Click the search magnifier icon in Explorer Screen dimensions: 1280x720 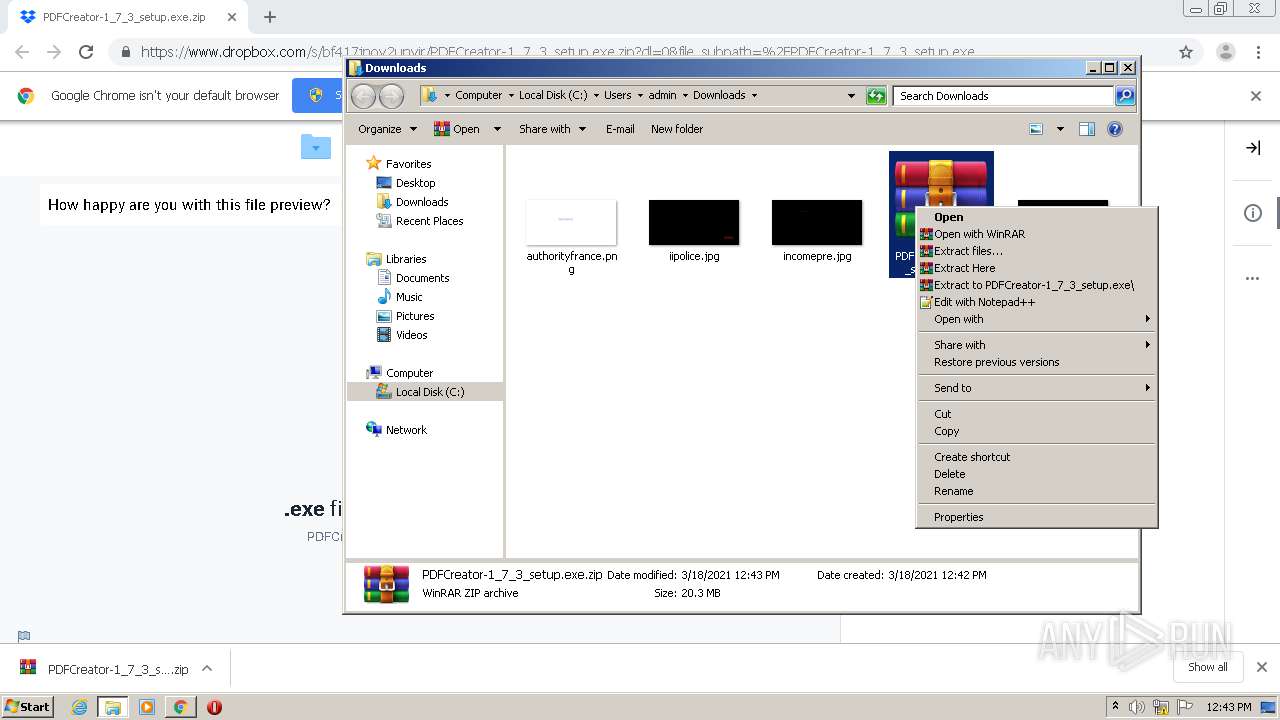pyautogui.click(x=1125, y=96)
